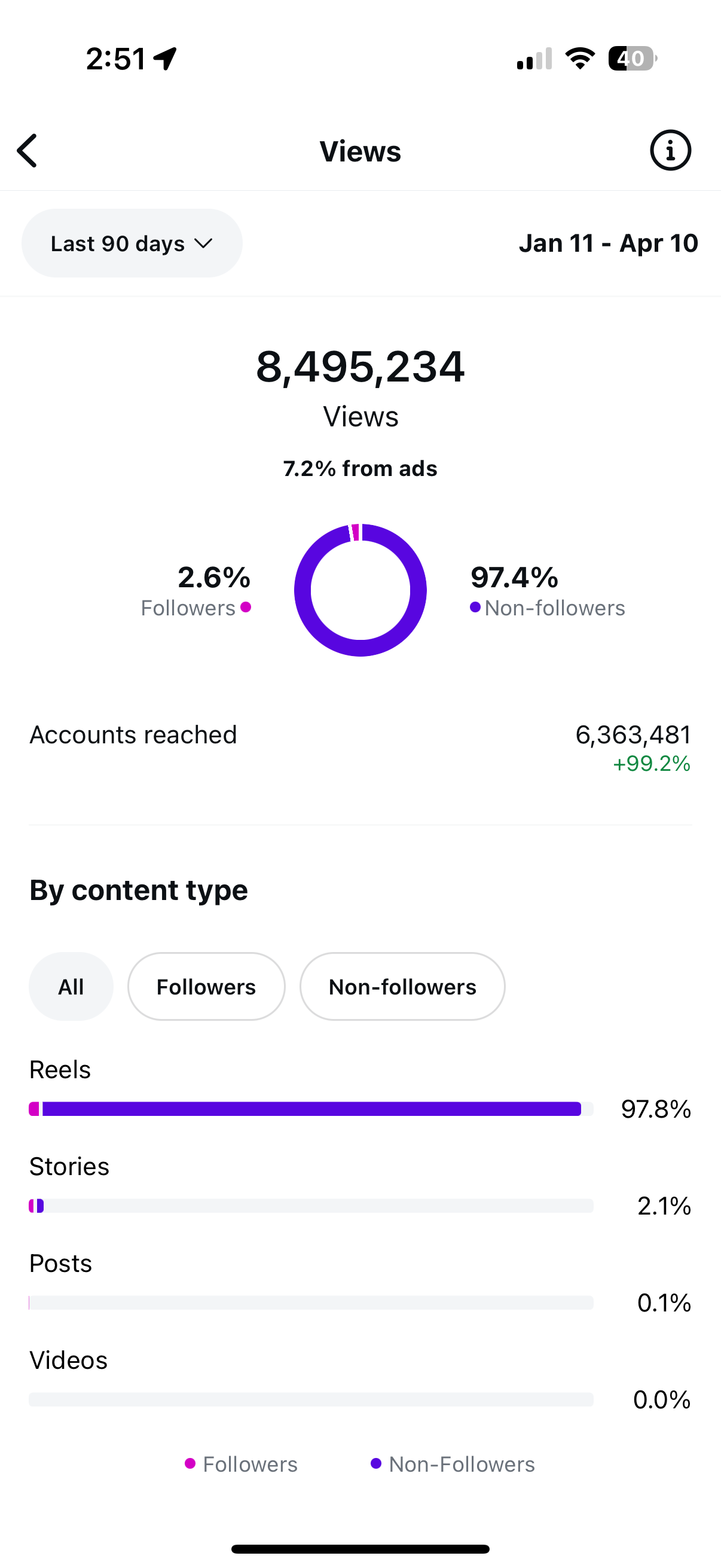The image size is (721, 1568).
Task: Select the Followers filter chip
Action: click(206, 987)
